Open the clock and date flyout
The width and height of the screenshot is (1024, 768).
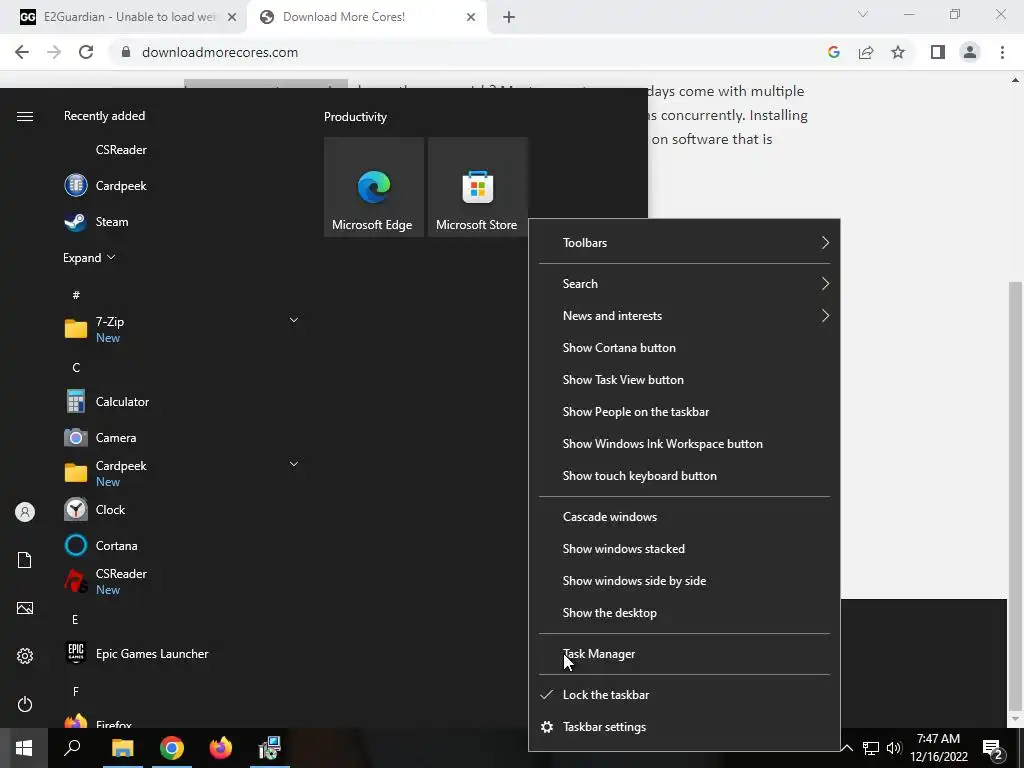938,748
